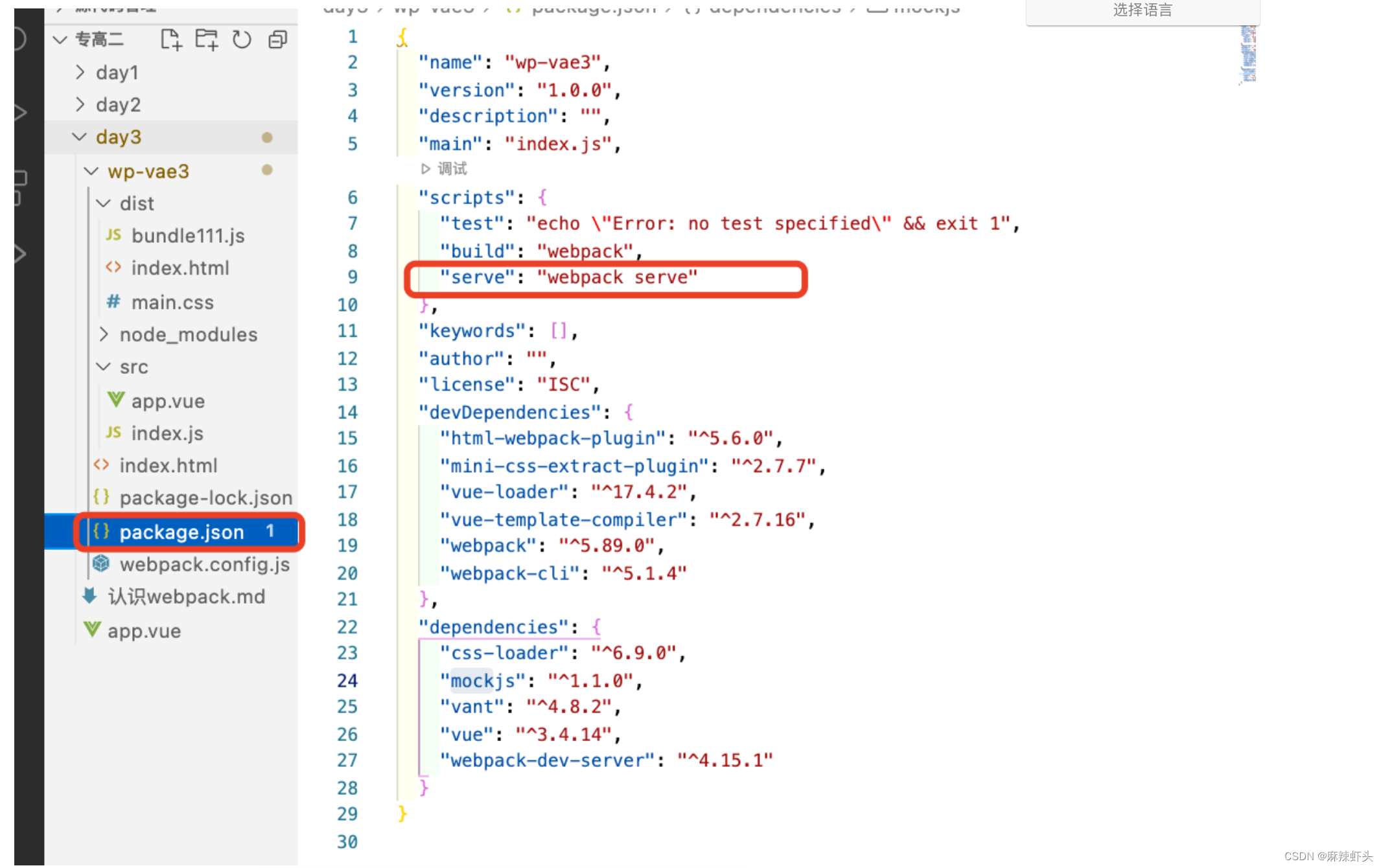
Task: Select package.json in the file tree
Action: (x=181, y=532)
